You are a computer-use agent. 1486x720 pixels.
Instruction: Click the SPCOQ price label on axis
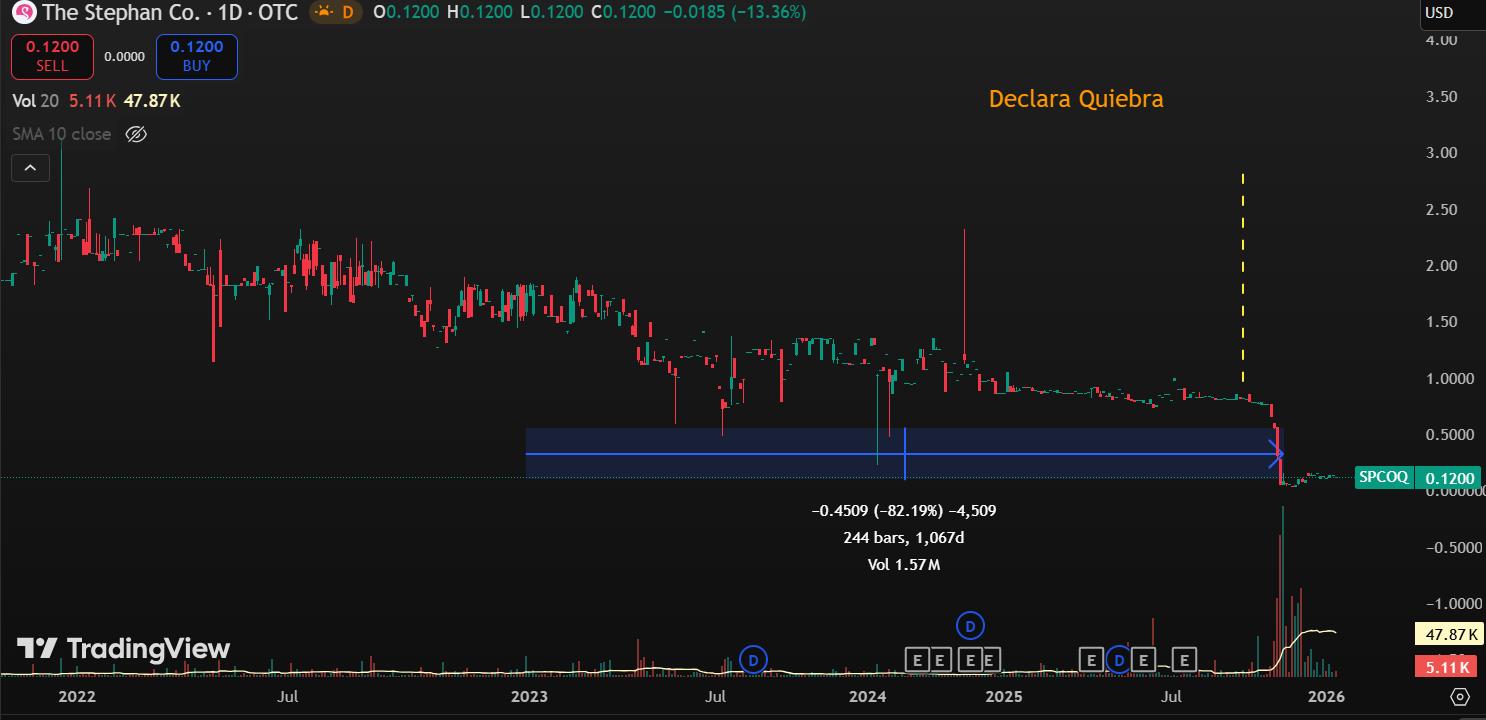coord(1382,477)
